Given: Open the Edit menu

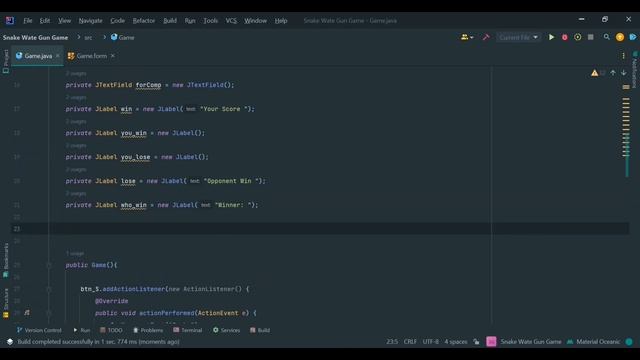Looking at the screenshot, I should pyautogui.click(x=44, y=20).
